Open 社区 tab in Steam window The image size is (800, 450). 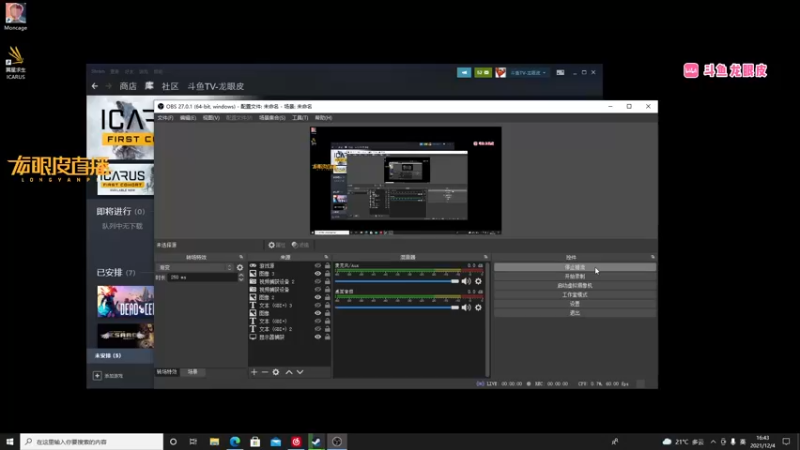(x=170, y=86)
